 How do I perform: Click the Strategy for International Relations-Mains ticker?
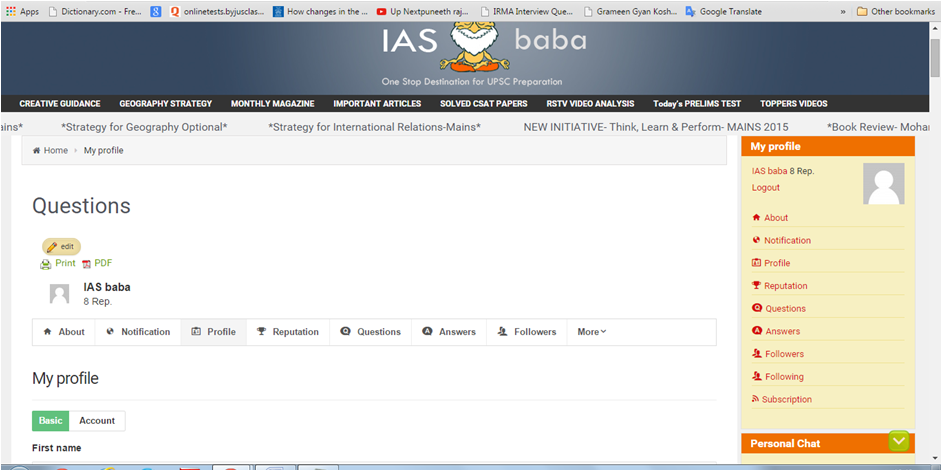[374, 127]
